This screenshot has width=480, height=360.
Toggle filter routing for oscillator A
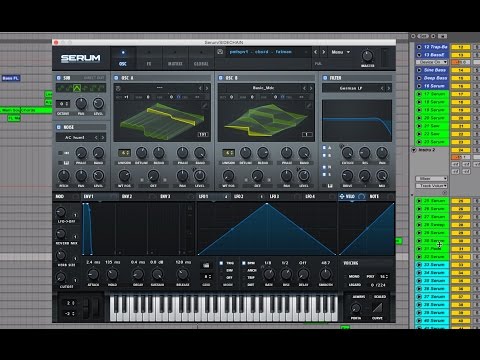click(324, 147)
